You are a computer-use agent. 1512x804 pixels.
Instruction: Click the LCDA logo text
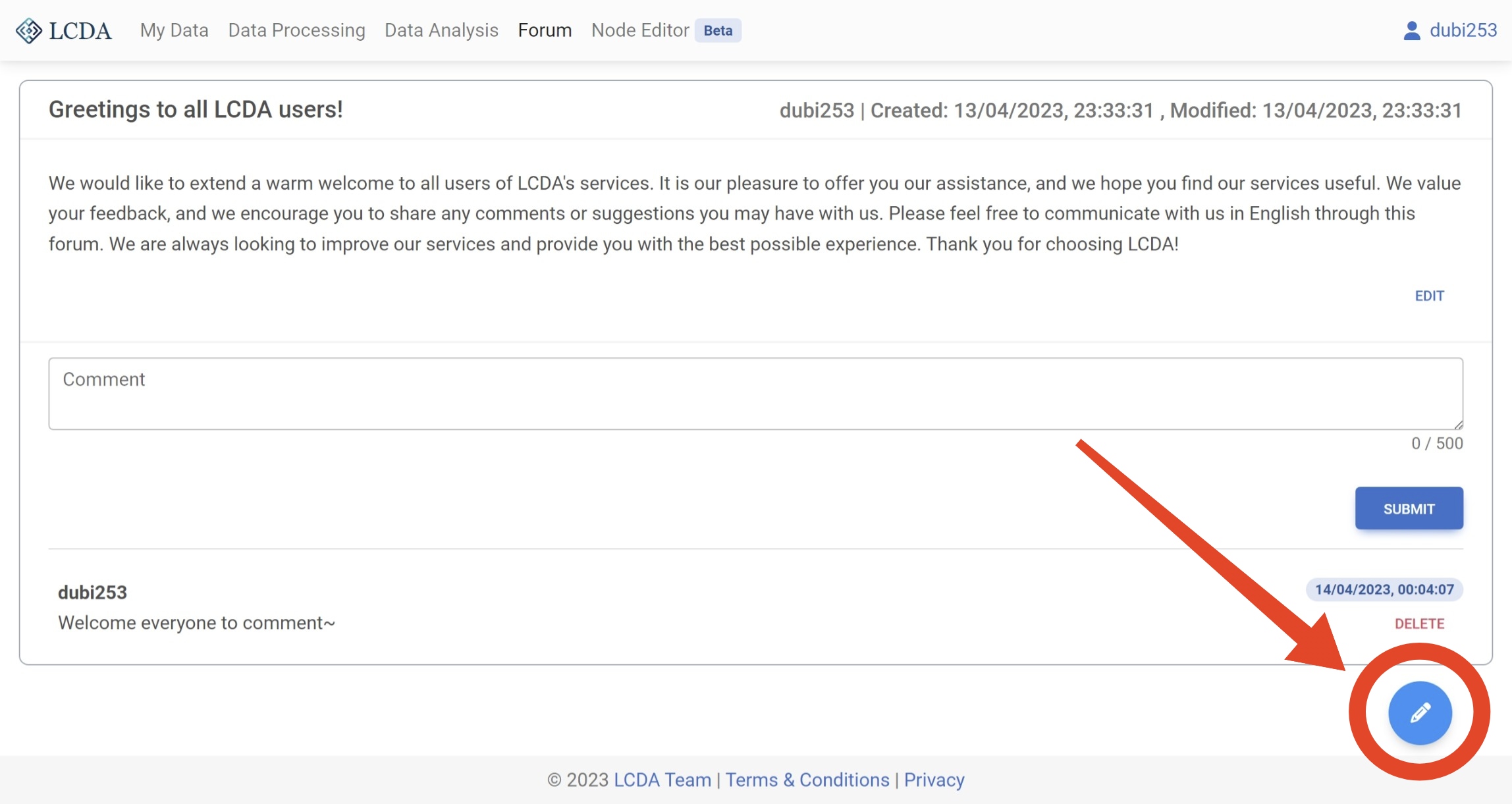(x=80, y=30)
